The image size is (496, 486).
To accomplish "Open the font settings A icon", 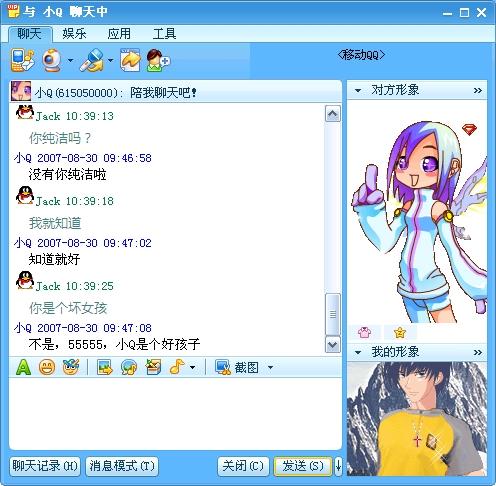I will click(23, 367).
